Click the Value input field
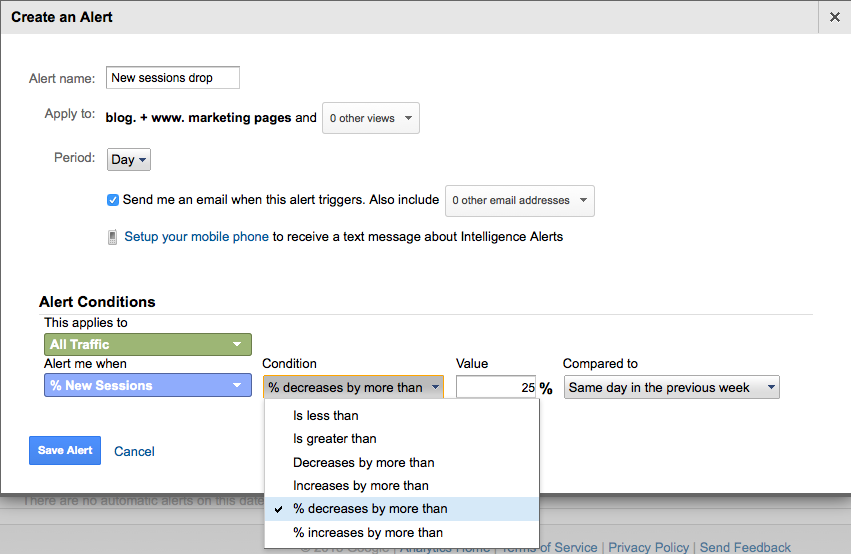 pyautogui.click(x=496, y=387)
